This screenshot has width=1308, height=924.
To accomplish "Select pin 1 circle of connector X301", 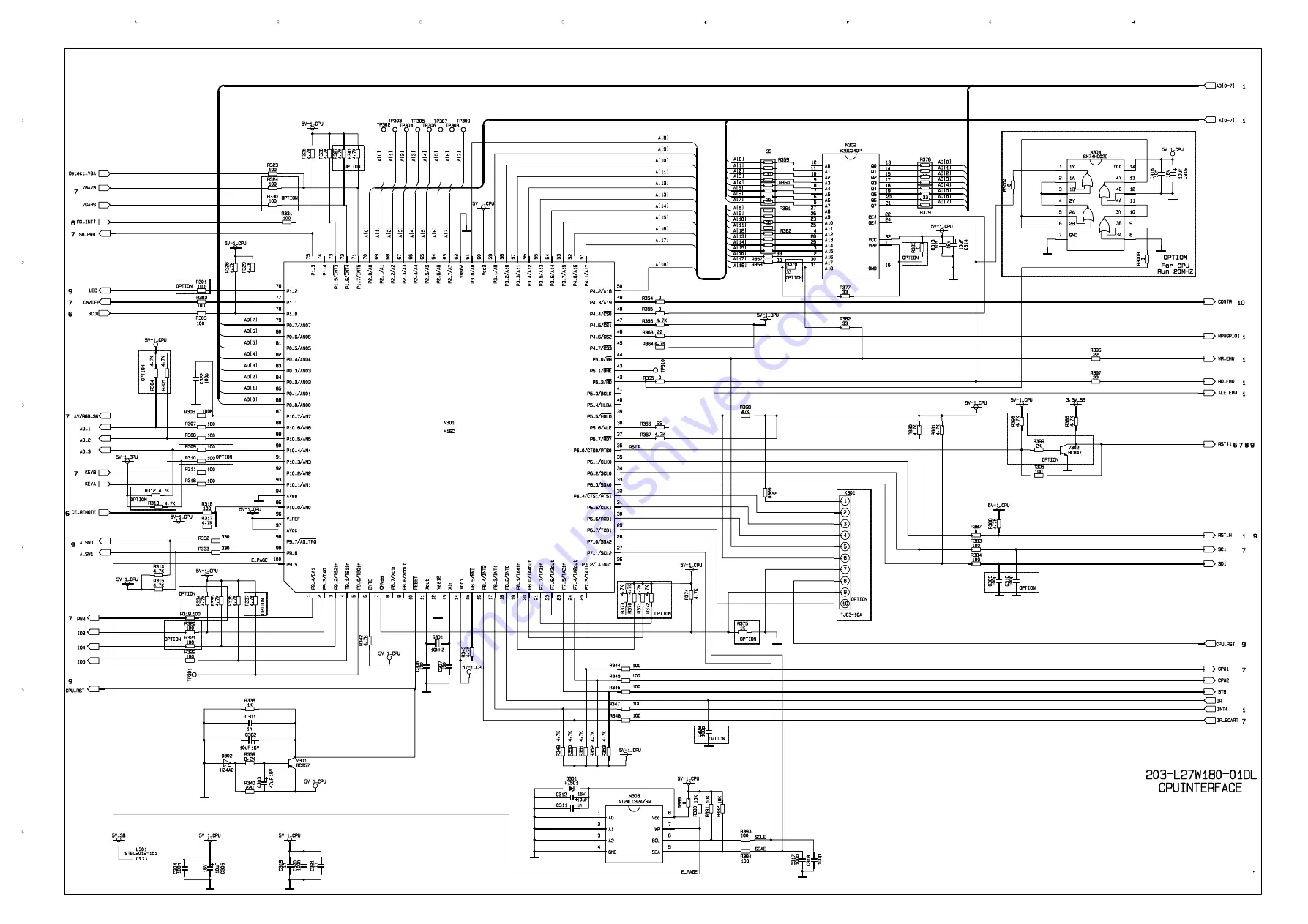I will coord(845,501).
